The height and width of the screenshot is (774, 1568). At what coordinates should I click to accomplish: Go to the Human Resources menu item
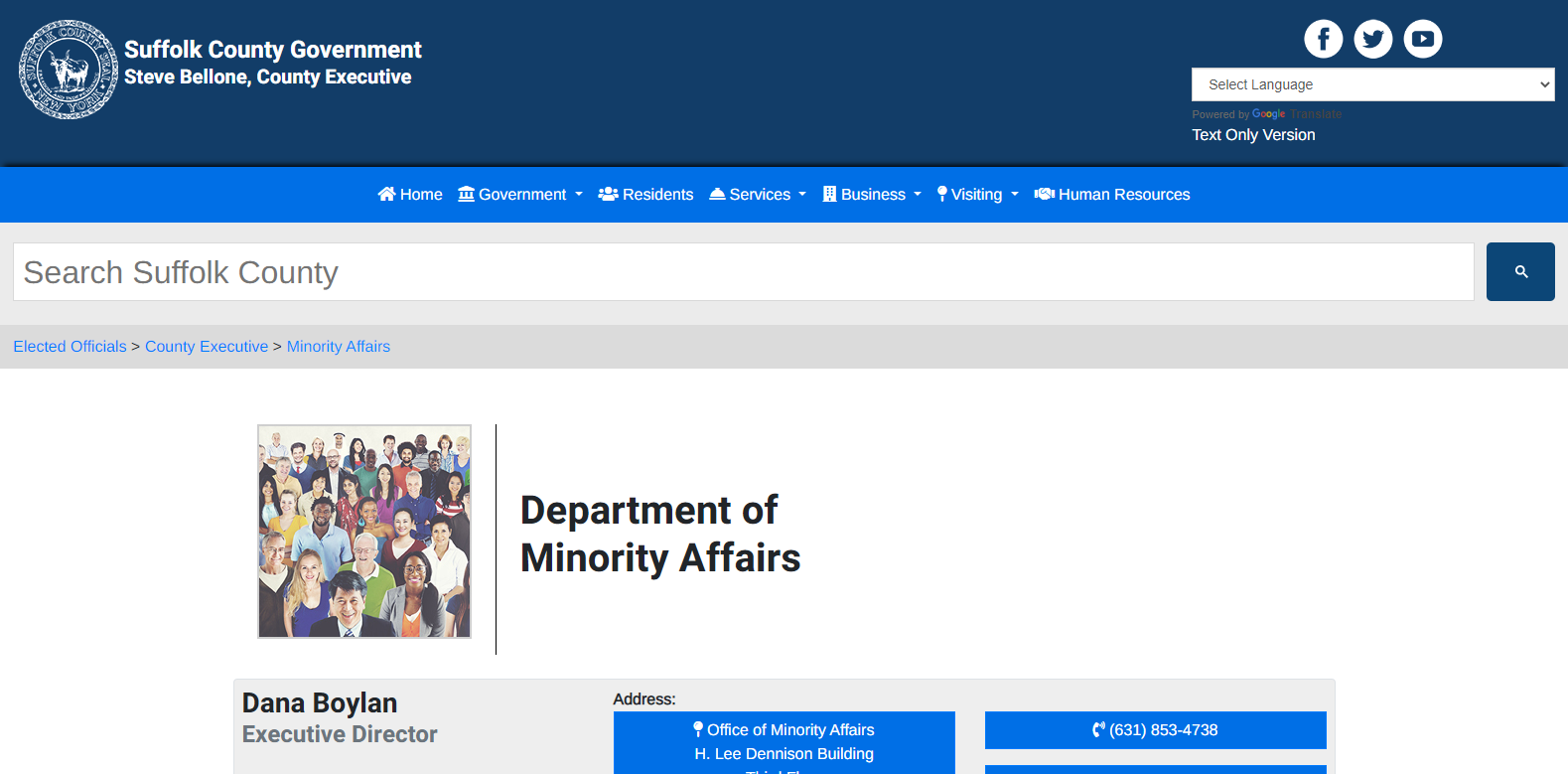(1123, 195)
